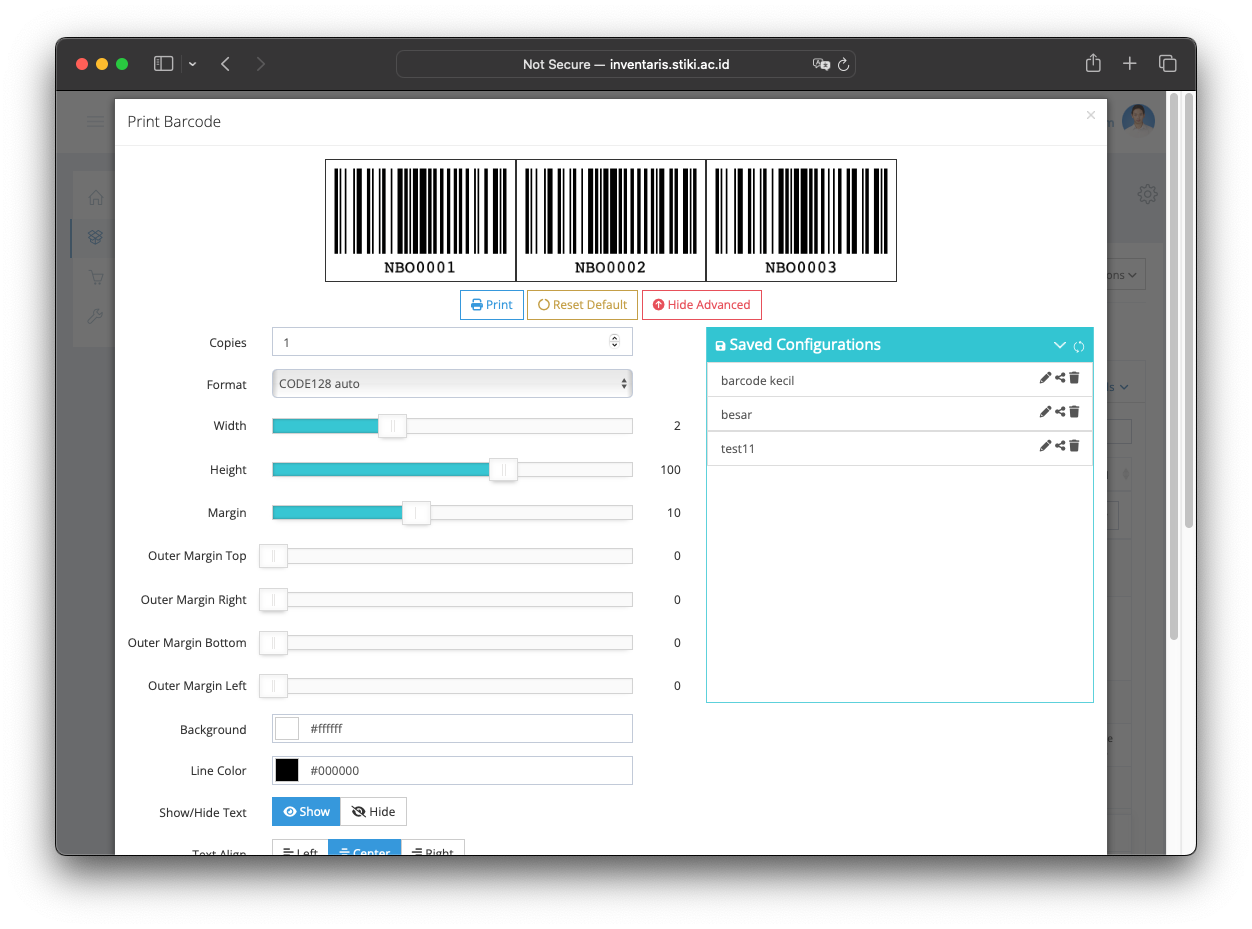This screenshot has height=929, width=1252.
Task: Open Safari sidebar dropdown arrow
Action: 192,64
